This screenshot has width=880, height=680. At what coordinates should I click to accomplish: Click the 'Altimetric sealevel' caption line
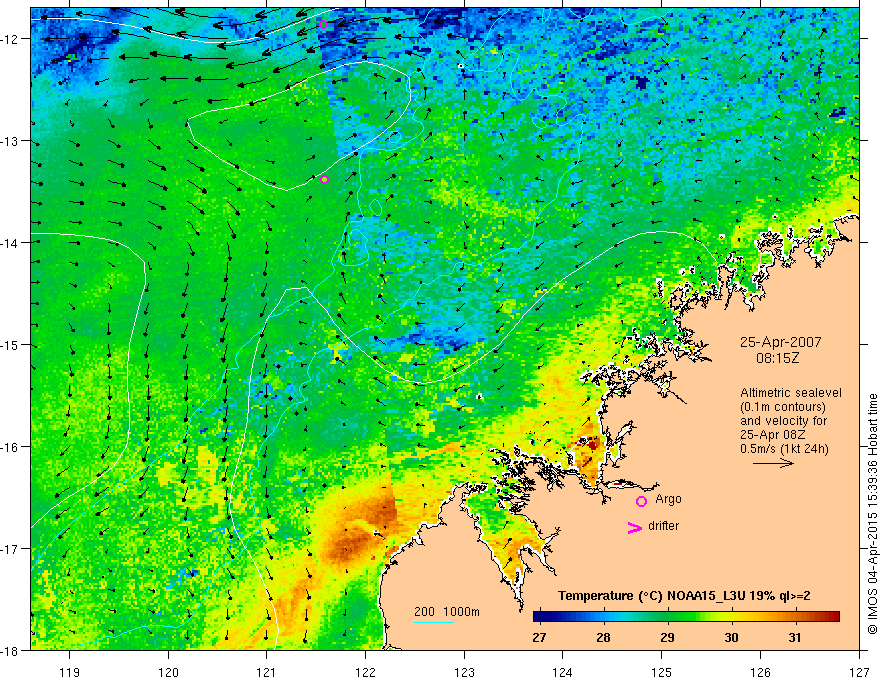click(x=791, y=393)
